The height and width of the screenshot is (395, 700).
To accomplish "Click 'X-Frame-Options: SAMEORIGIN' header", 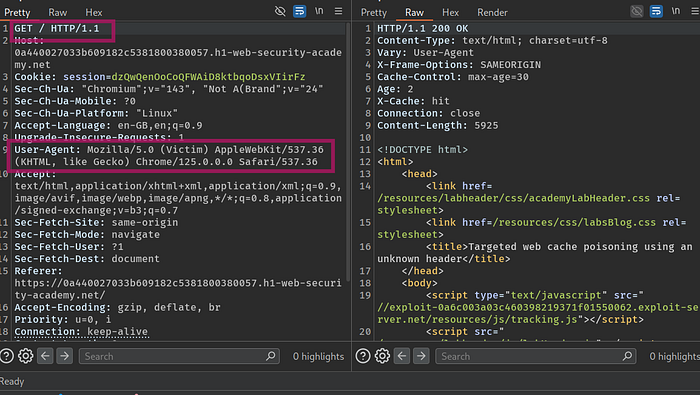I will coord(459,65).
